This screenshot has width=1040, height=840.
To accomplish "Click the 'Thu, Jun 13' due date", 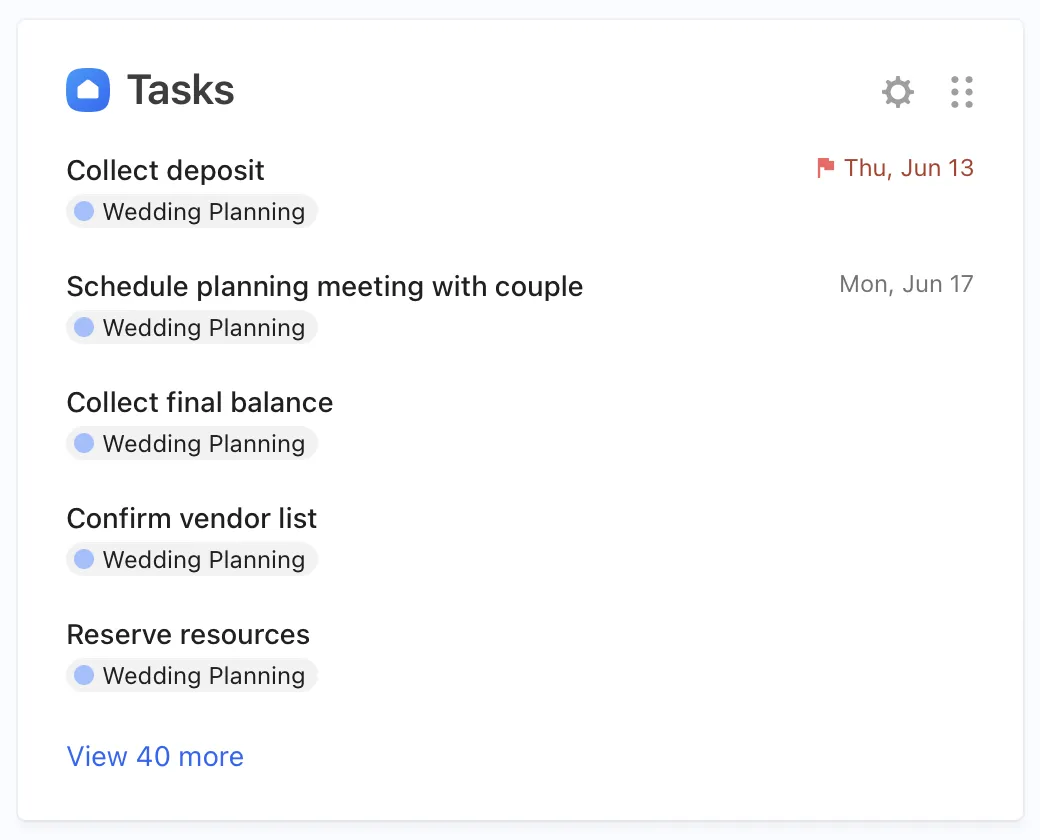I will 908,168.
